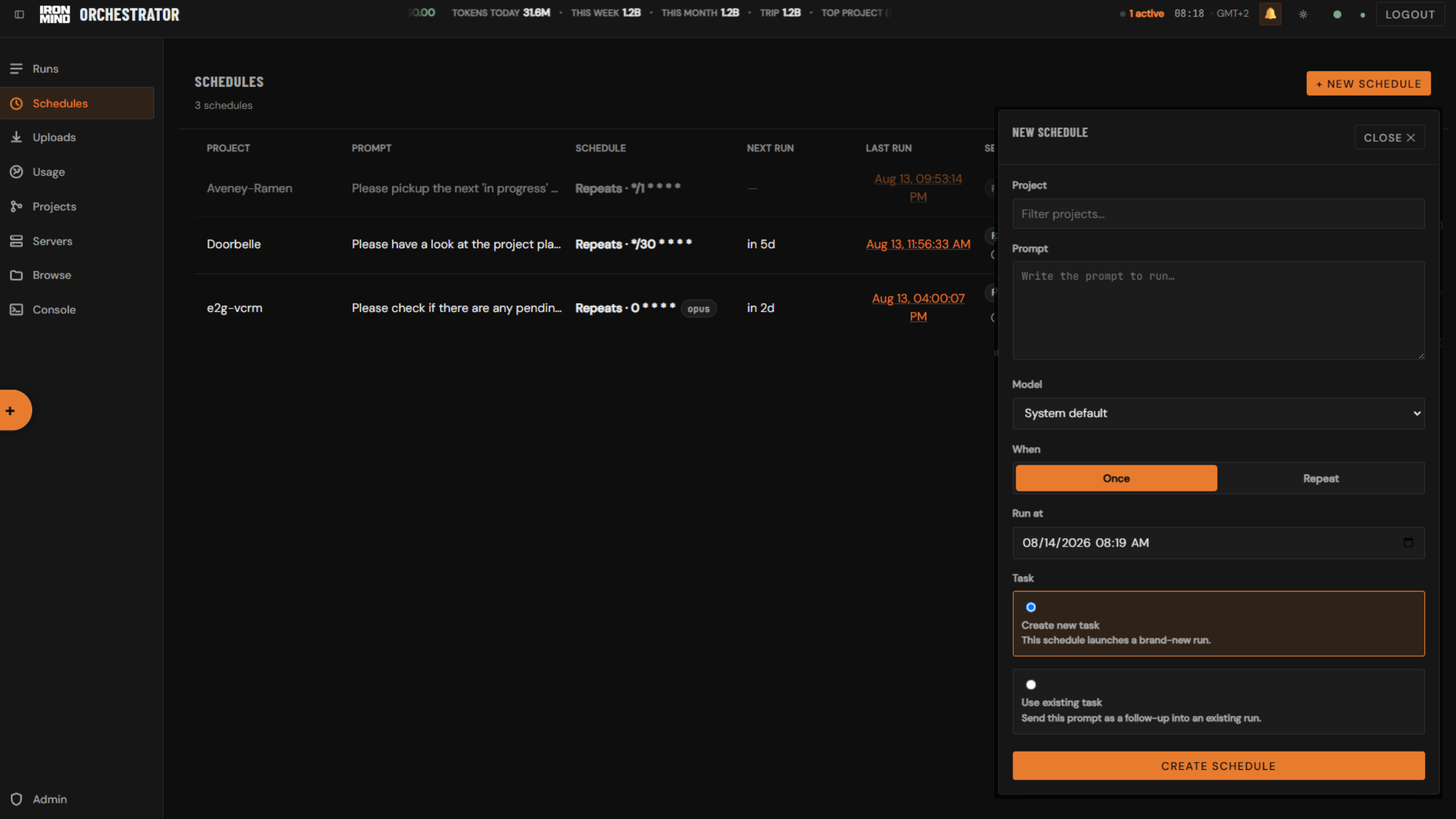Click the + New Schedule button
The height and width of the screenshot is (819, 1456).
click(x=1368, y=84)
